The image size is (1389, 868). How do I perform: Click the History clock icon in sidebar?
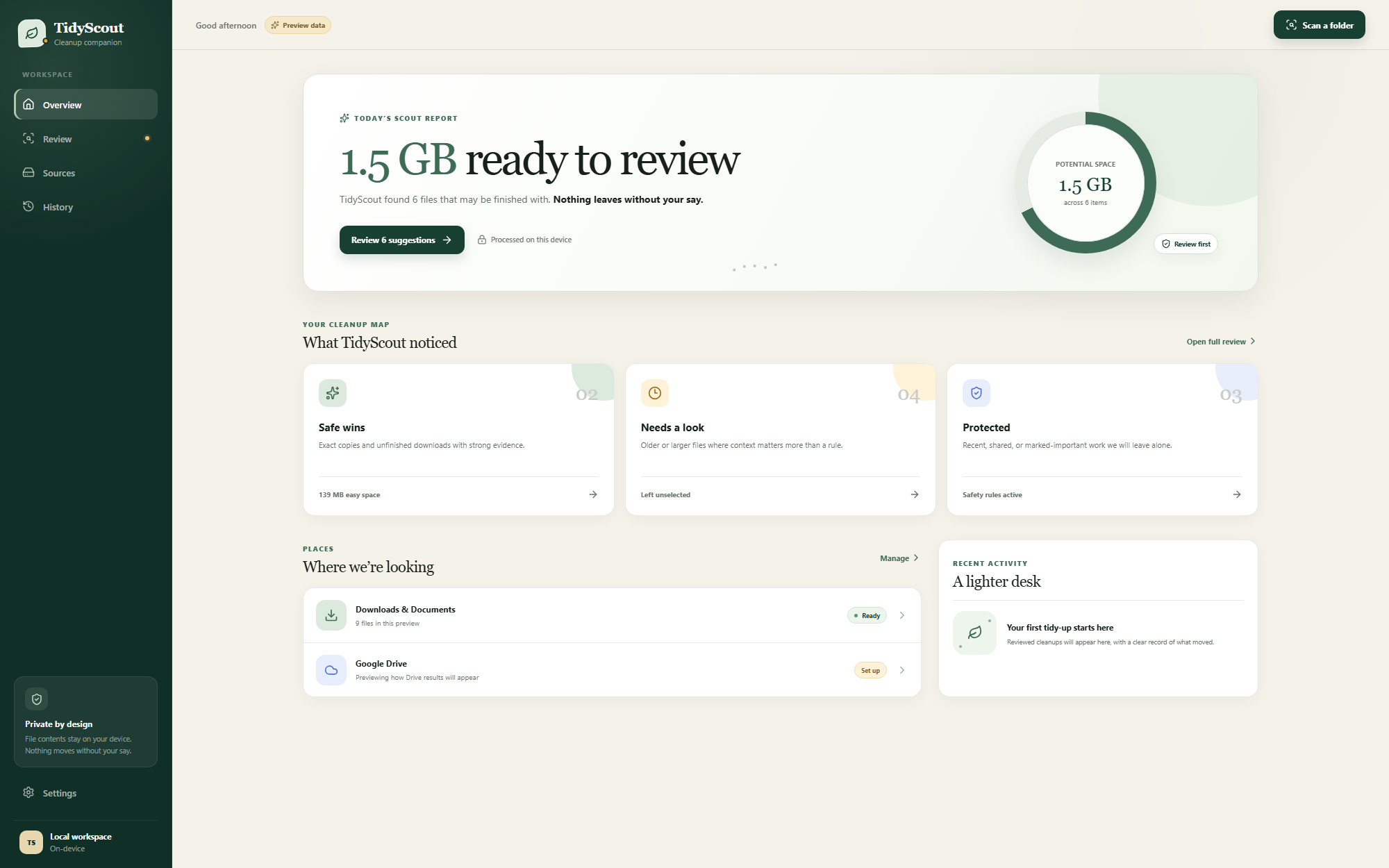[x=28, y=206]
